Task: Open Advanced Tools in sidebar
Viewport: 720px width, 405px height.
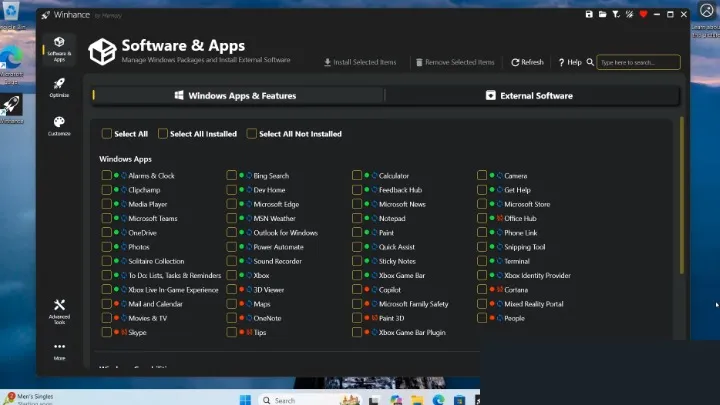Action: coord(59,311)
